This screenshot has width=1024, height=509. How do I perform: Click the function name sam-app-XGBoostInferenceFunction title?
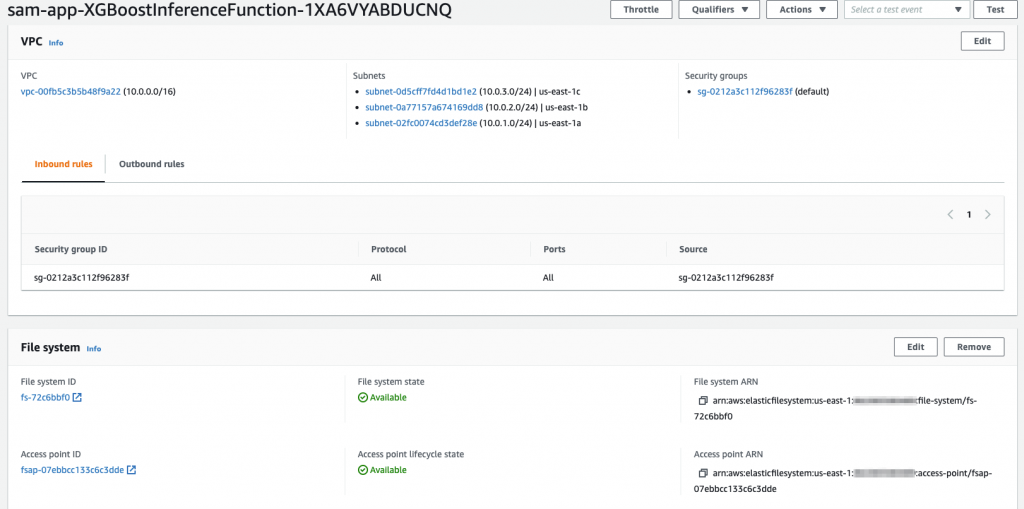(229, 10)
